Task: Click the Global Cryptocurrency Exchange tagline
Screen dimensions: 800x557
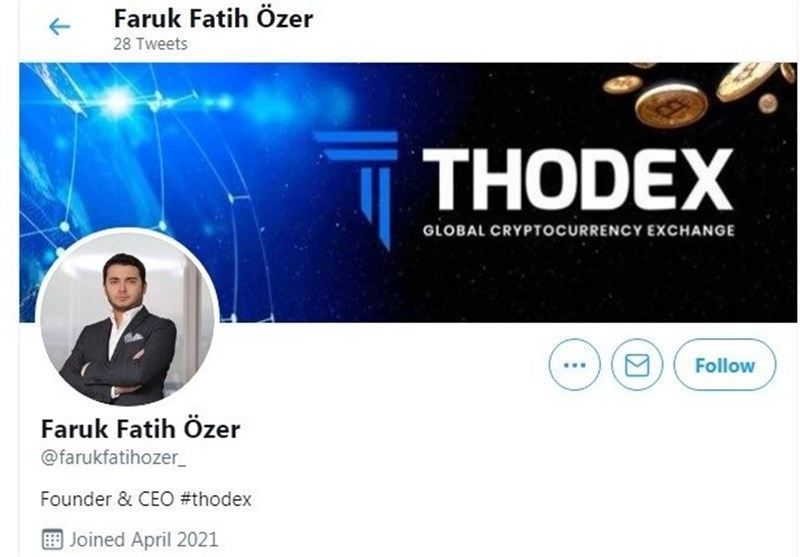Action: coord(579,231)
